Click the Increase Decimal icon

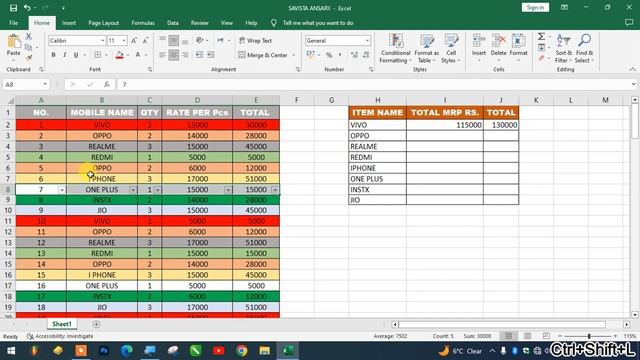[354, 55]
